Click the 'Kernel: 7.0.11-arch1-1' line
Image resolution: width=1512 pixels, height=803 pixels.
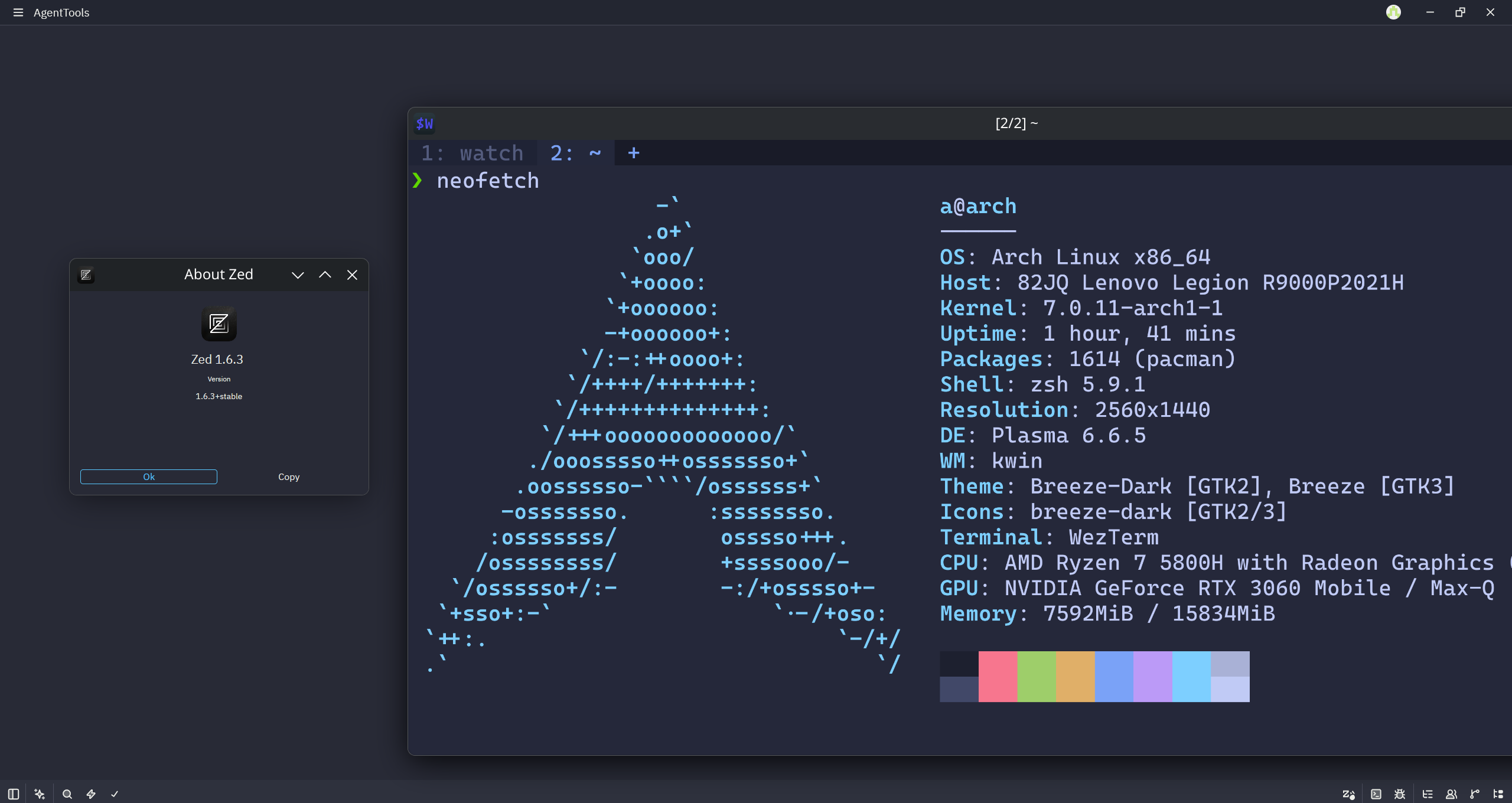1081,308
